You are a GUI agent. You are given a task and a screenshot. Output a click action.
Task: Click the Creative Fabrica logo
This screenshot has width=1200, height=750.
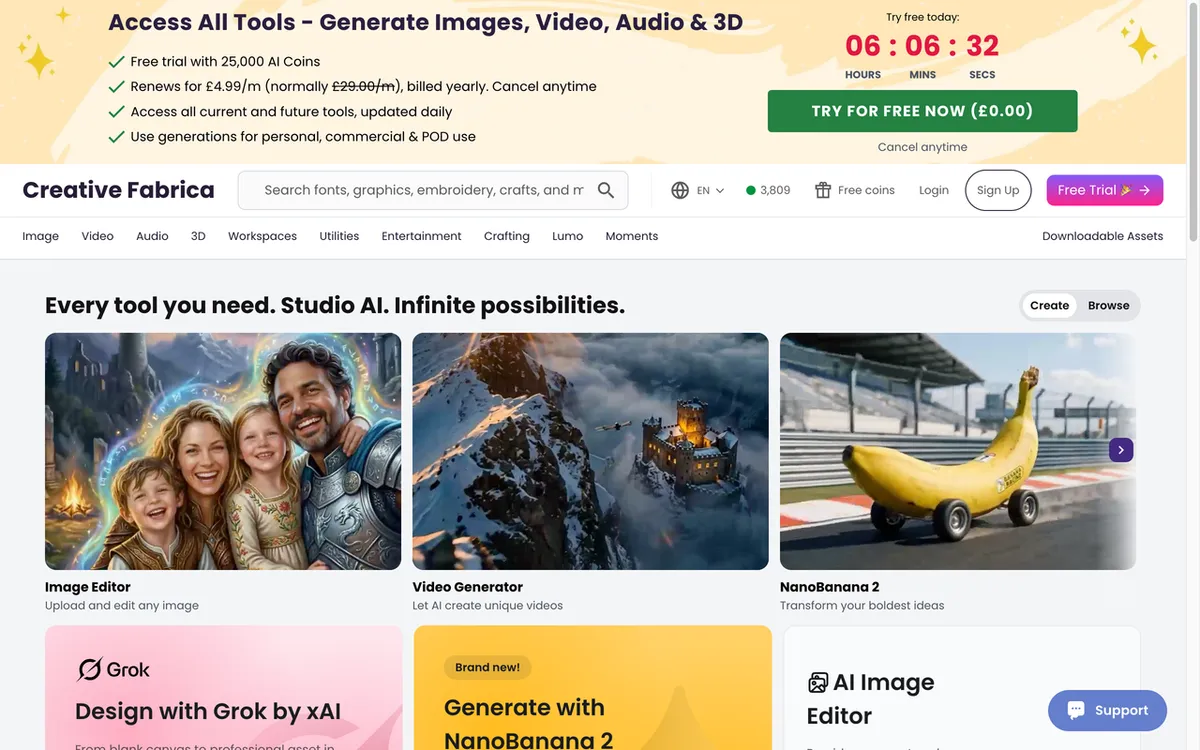pyautogui.click(x=118, y=190)
